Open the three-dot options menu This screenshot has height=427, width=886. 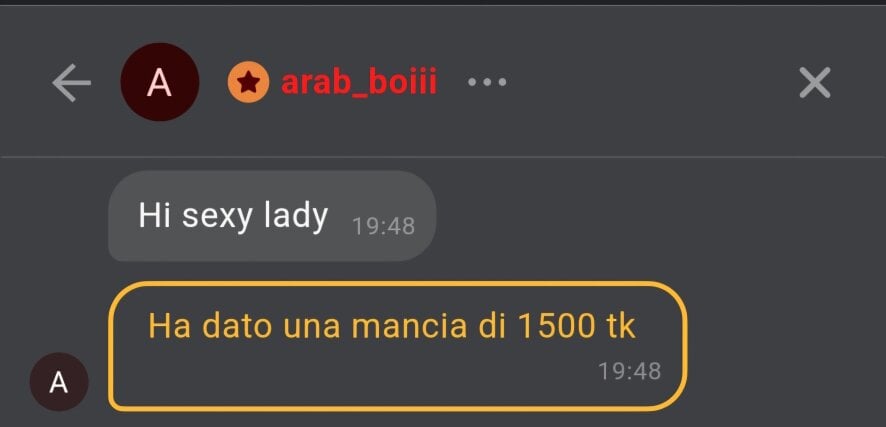[487, 82]
